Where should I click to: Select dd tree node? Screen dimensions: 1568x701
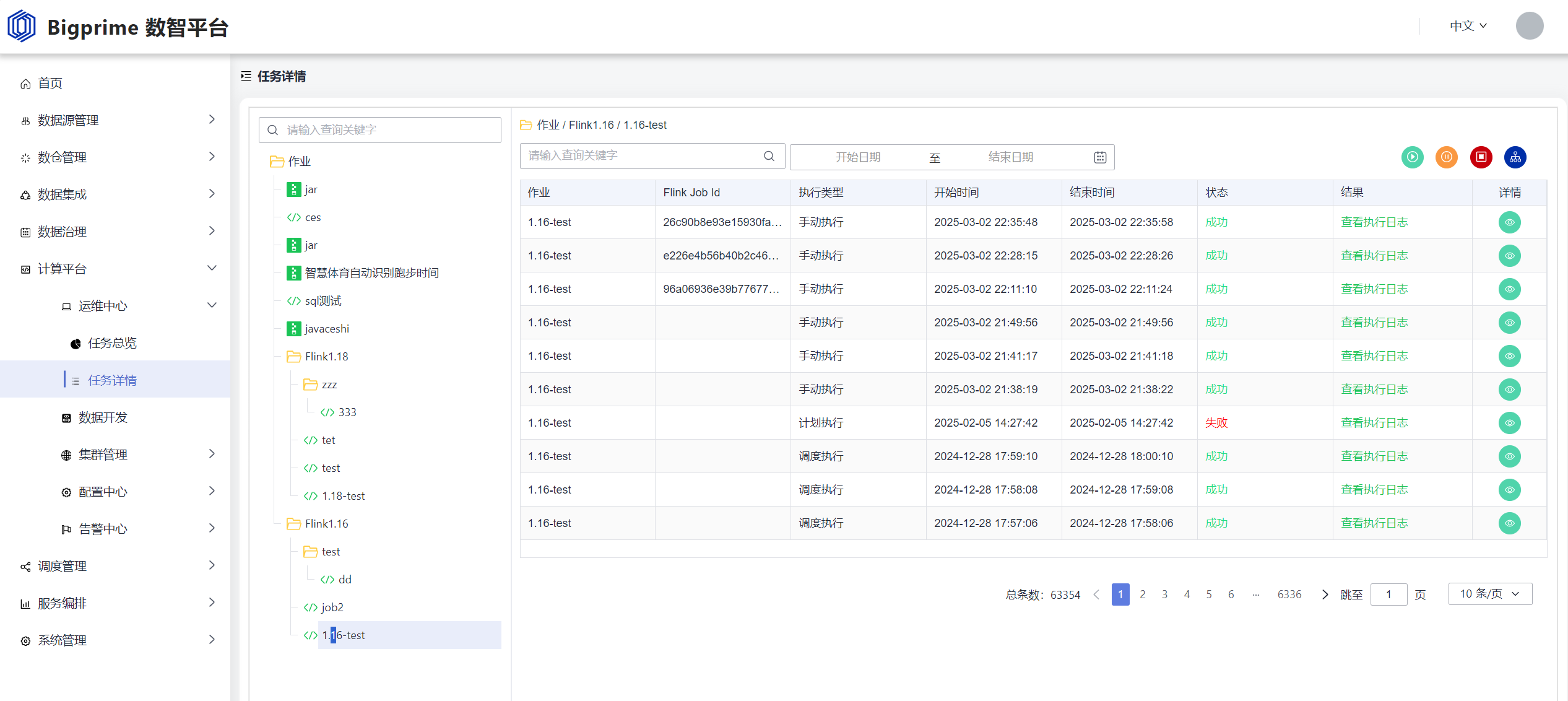coord(345,580)
